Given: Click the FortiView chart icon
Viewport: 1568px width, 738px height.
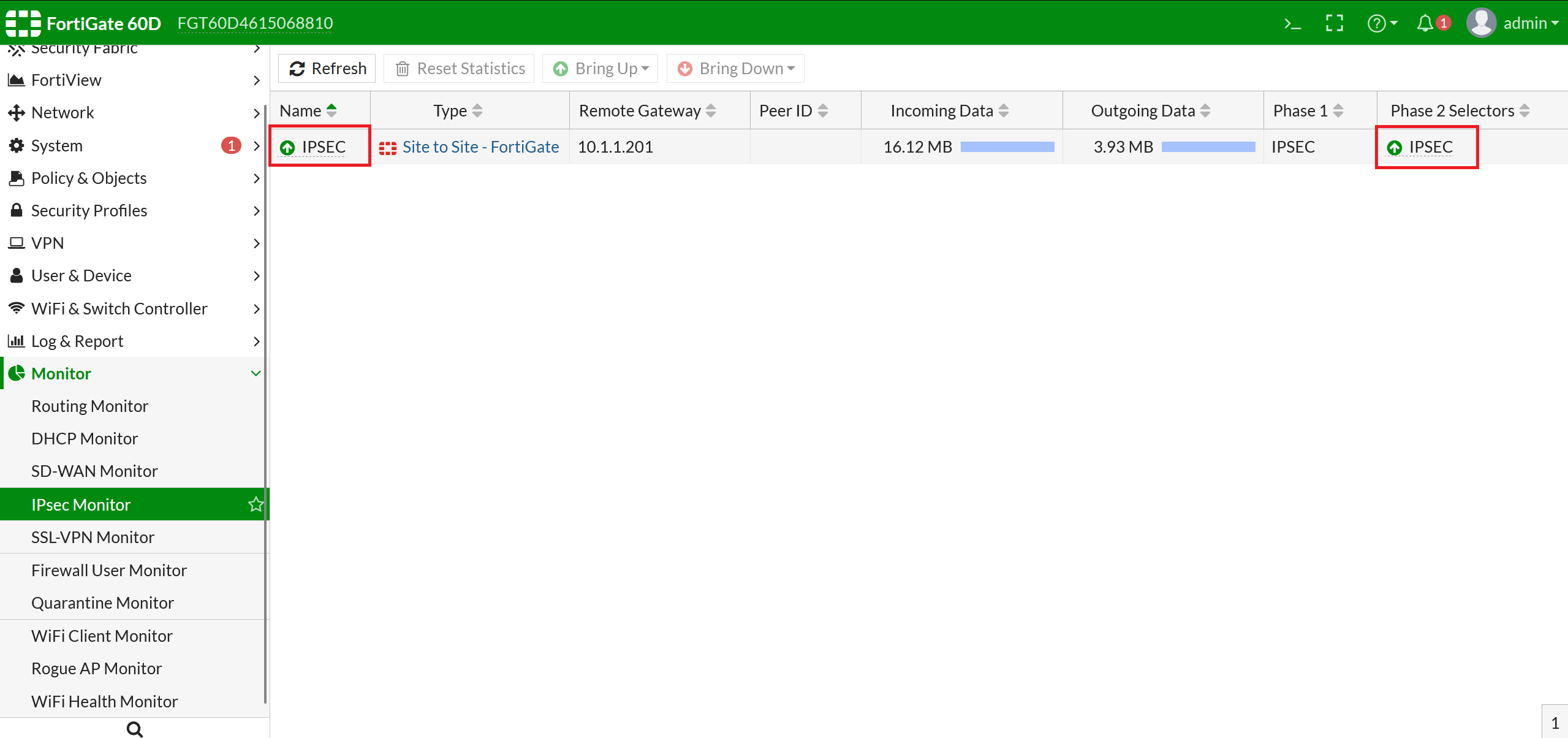Looking at the screenshot, I should click(x=16, y=80).
